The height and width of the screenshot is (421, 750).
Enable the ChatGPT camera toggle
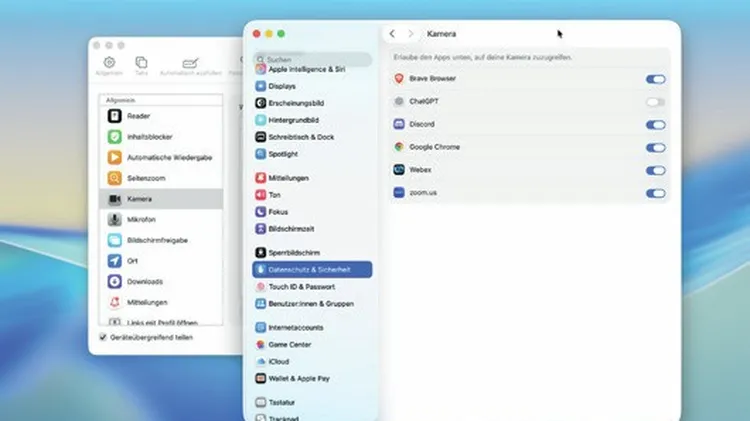pos(655,102)
